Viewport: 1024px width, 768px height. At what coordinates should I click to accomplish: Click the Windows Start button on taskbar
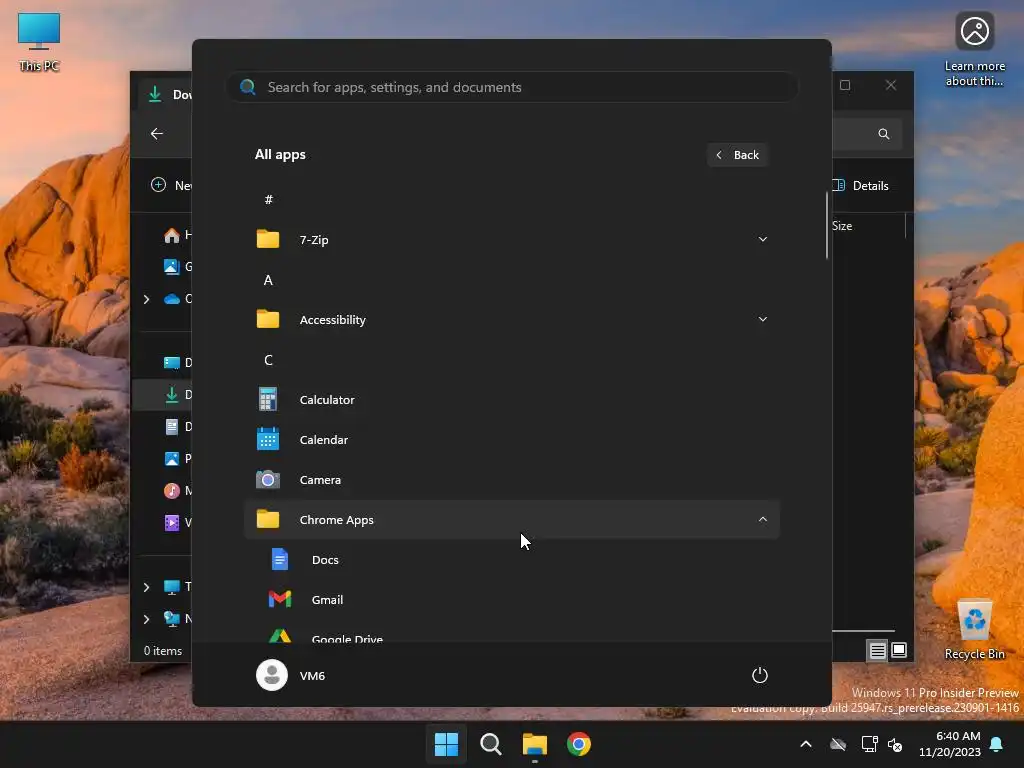pos(446,744)
